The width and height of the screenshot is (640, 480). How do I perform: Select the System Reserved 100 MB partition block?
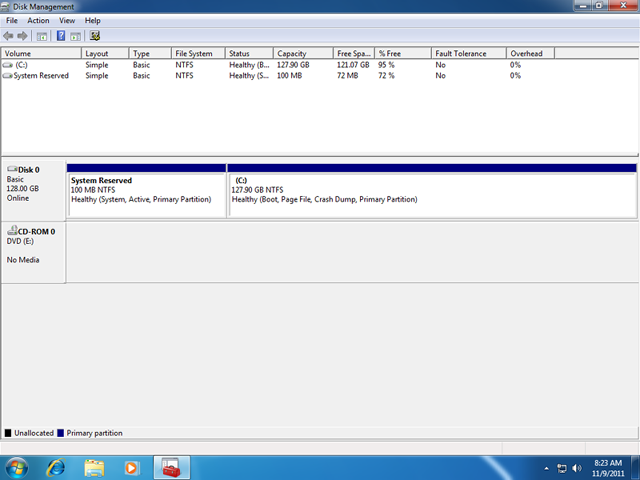coord(147,191)
